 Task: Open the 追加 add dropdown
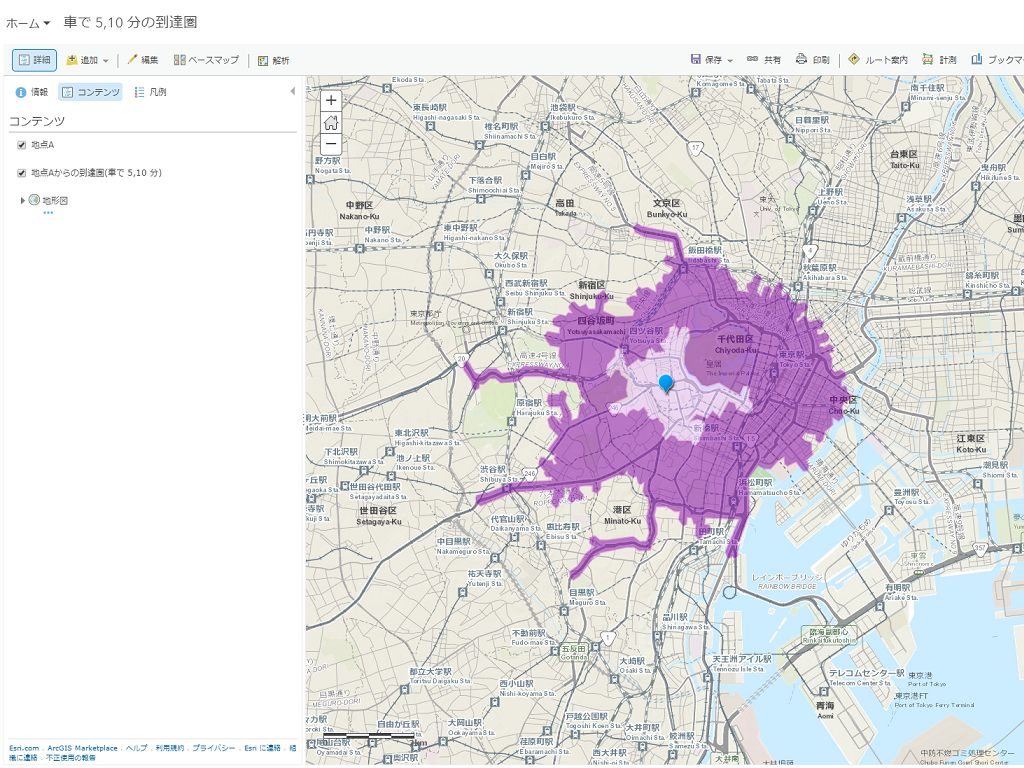(x=88, y=60)
